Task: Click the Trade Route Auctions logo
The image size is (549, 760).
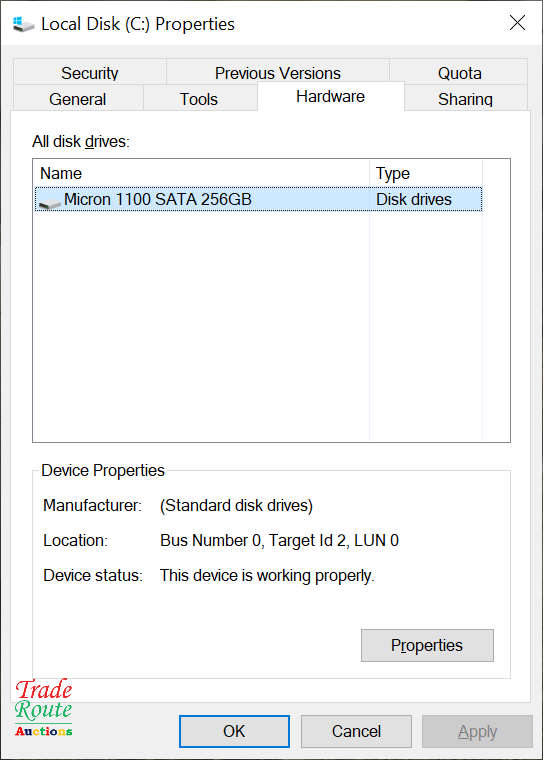Action: (44, 708)
